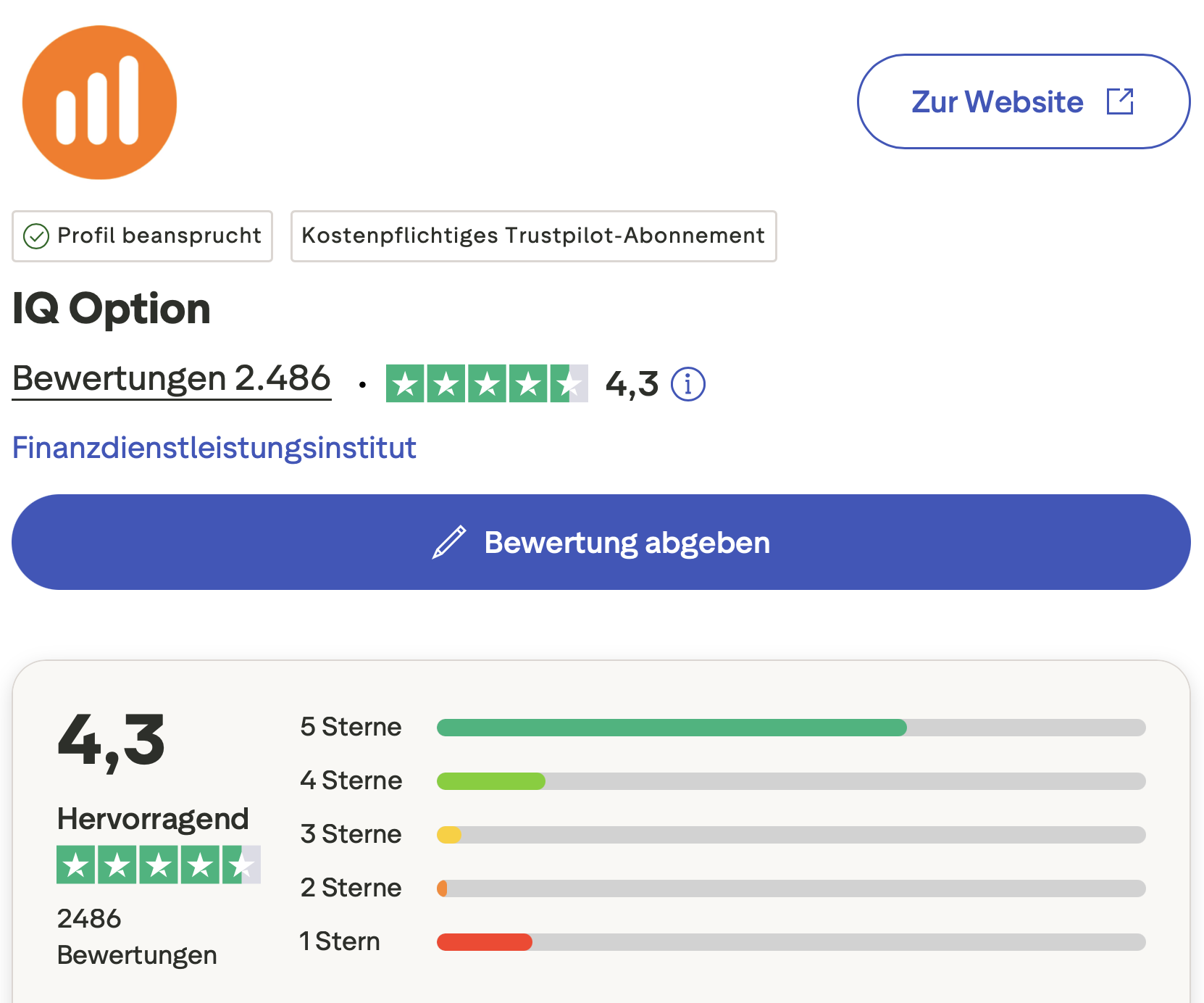This screenshot has height=1003, width=1204.
Task: Select the Kostenpflichtiges Trustpilot-Abonnement badge
Action: click(532, 236)
